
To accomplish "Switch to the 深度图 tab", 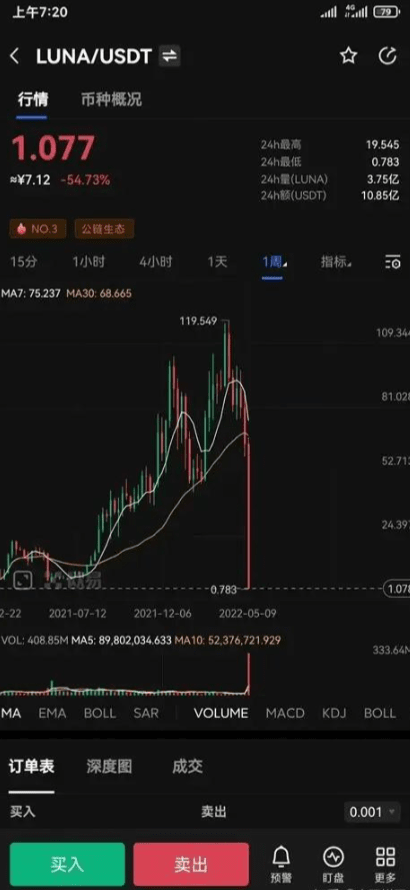I will point(110,767).
